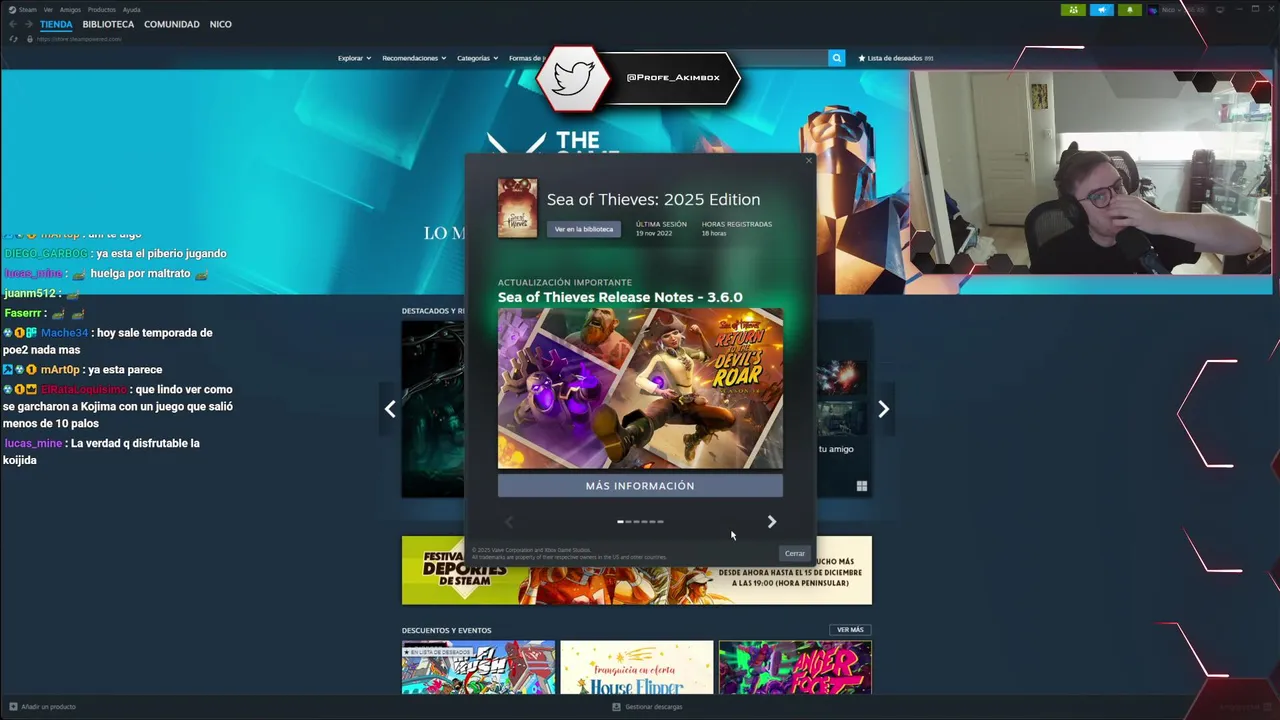Click the Twitter bird overlay icon
Viewport: 1280px width, 720px height.
point(573,77)
